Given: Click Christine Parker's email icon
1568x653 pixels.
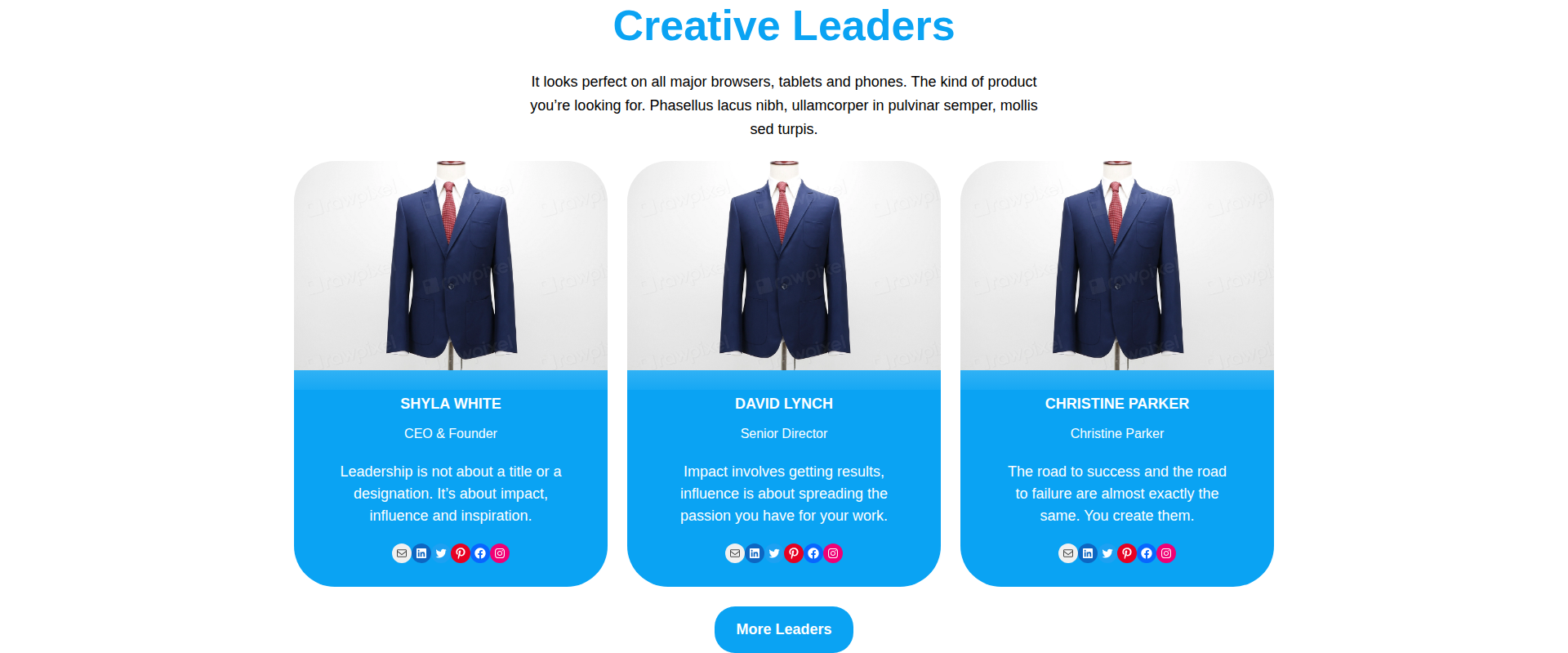Looking at the screenshot, I should (x=1068, y=553).
